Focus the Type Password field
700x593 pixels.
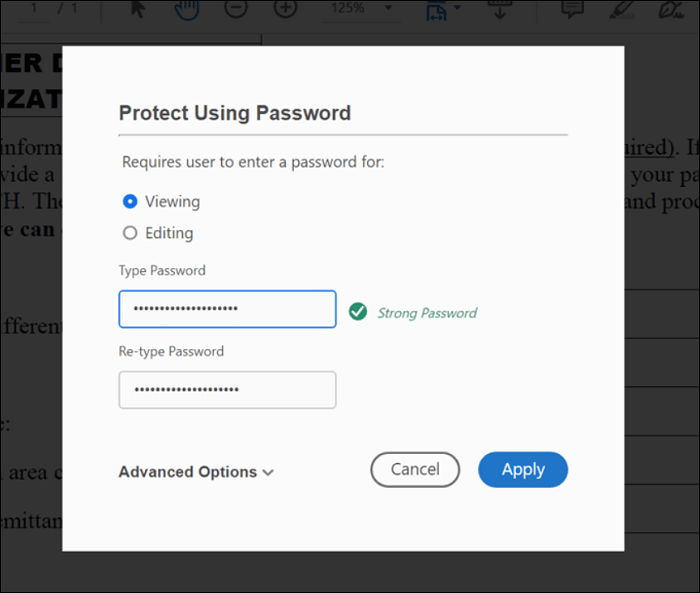[227, 309]
